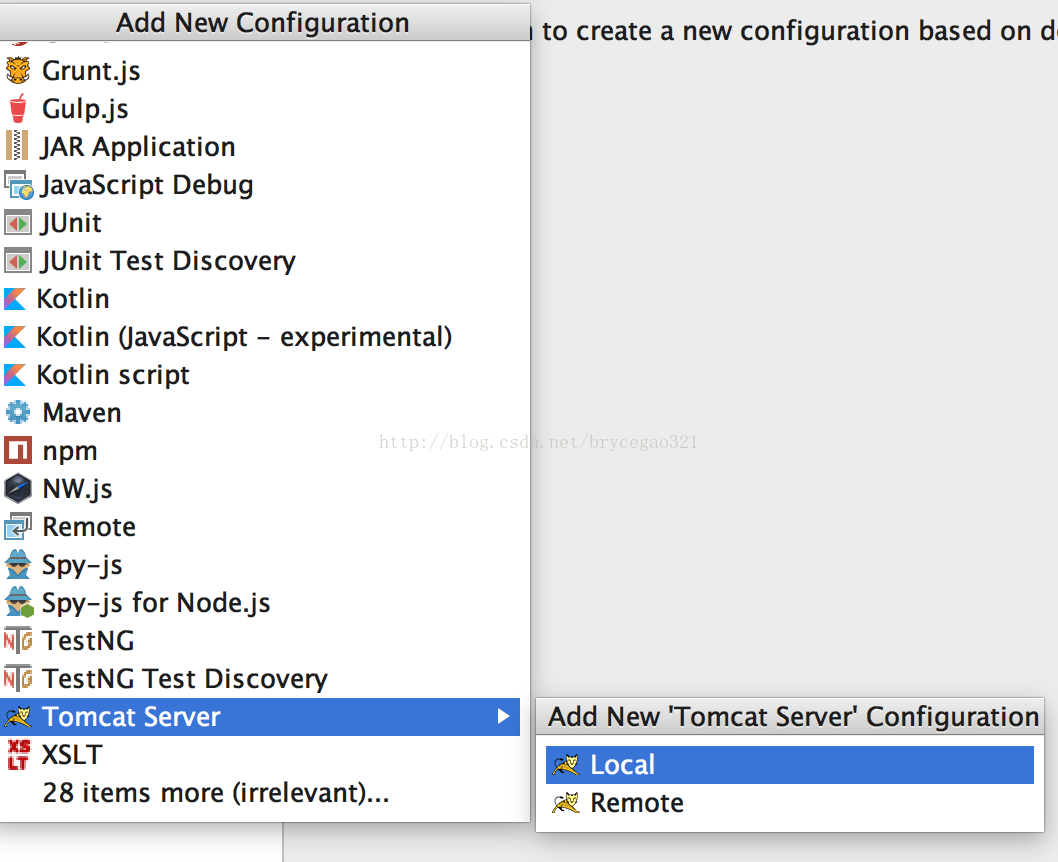The width and height of the screenshot is (1058, 862).
Task: Click the JUnit icon
Action: point(18,223)
